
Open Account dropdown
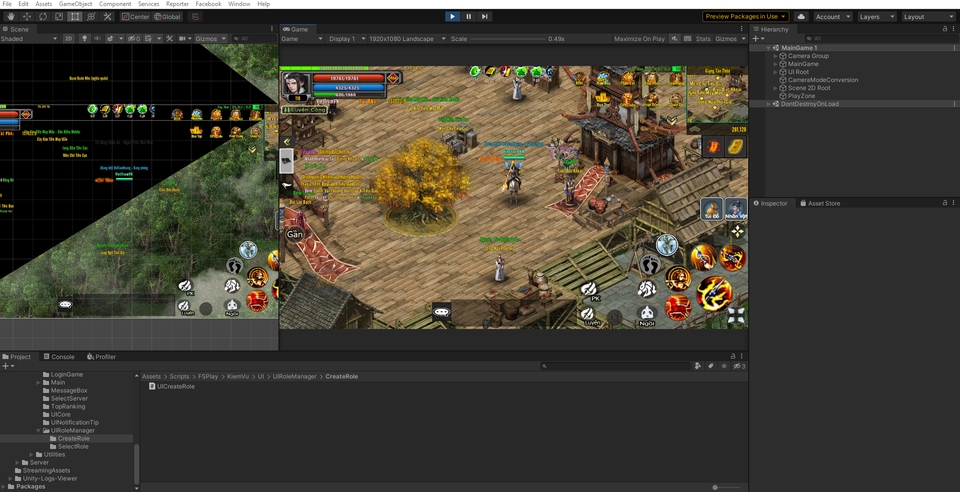[x=832, y=17]
